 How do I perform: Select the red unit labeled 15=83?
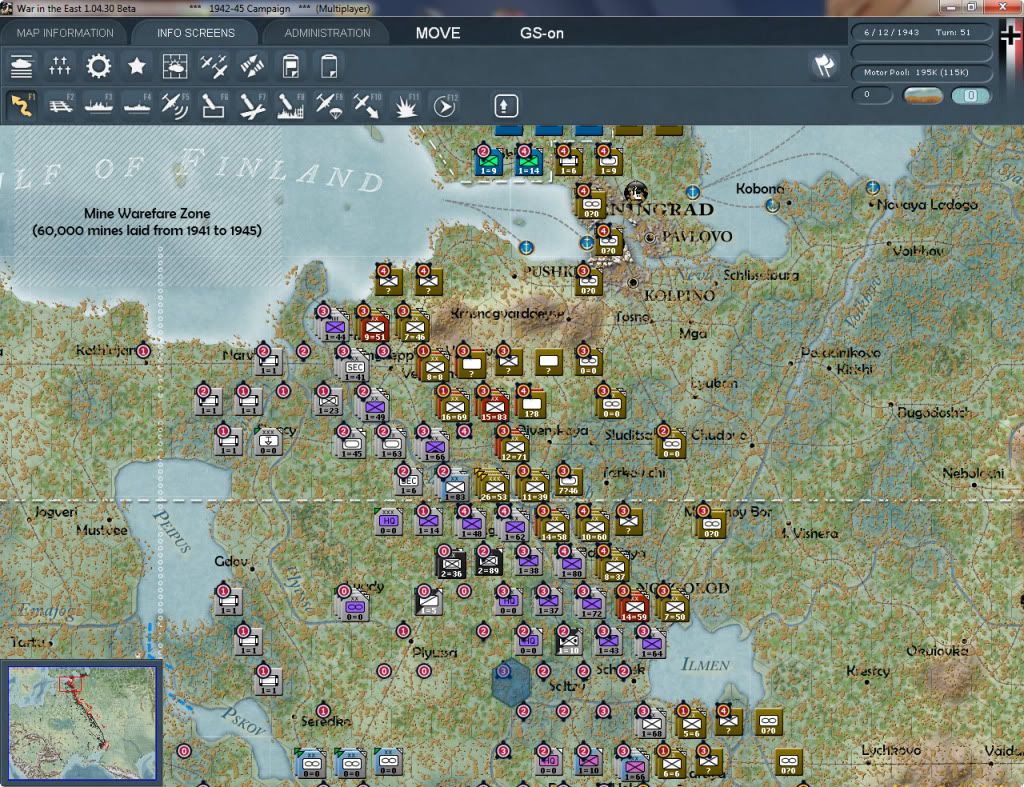[x=494, y=407]
